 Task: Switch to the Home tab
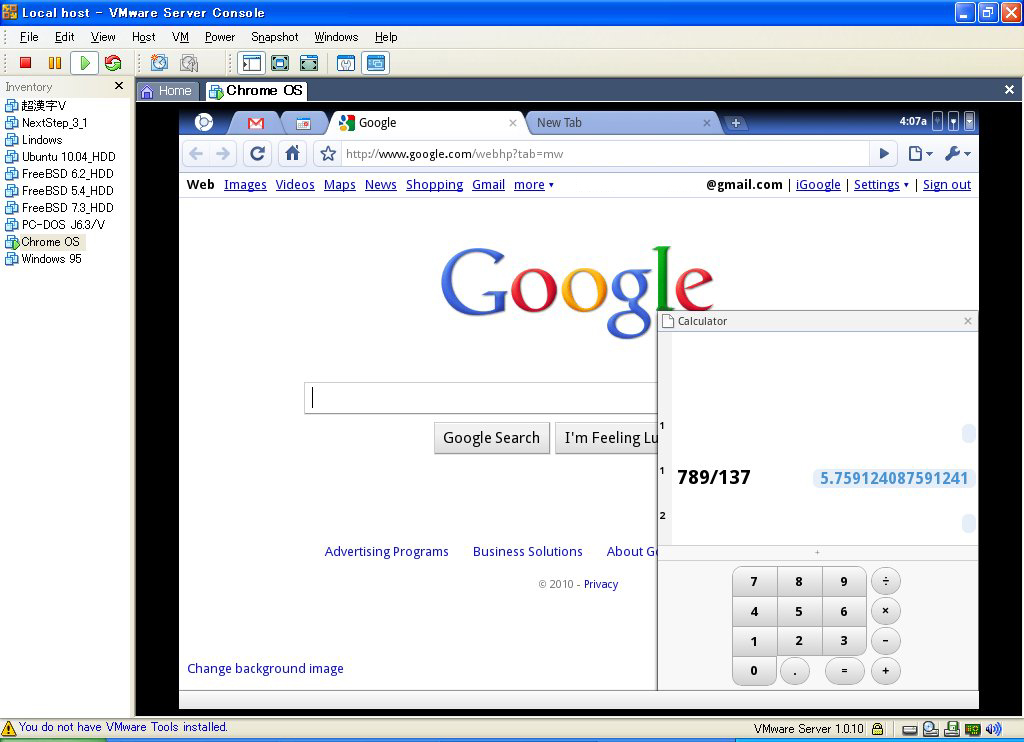point(167,91)
